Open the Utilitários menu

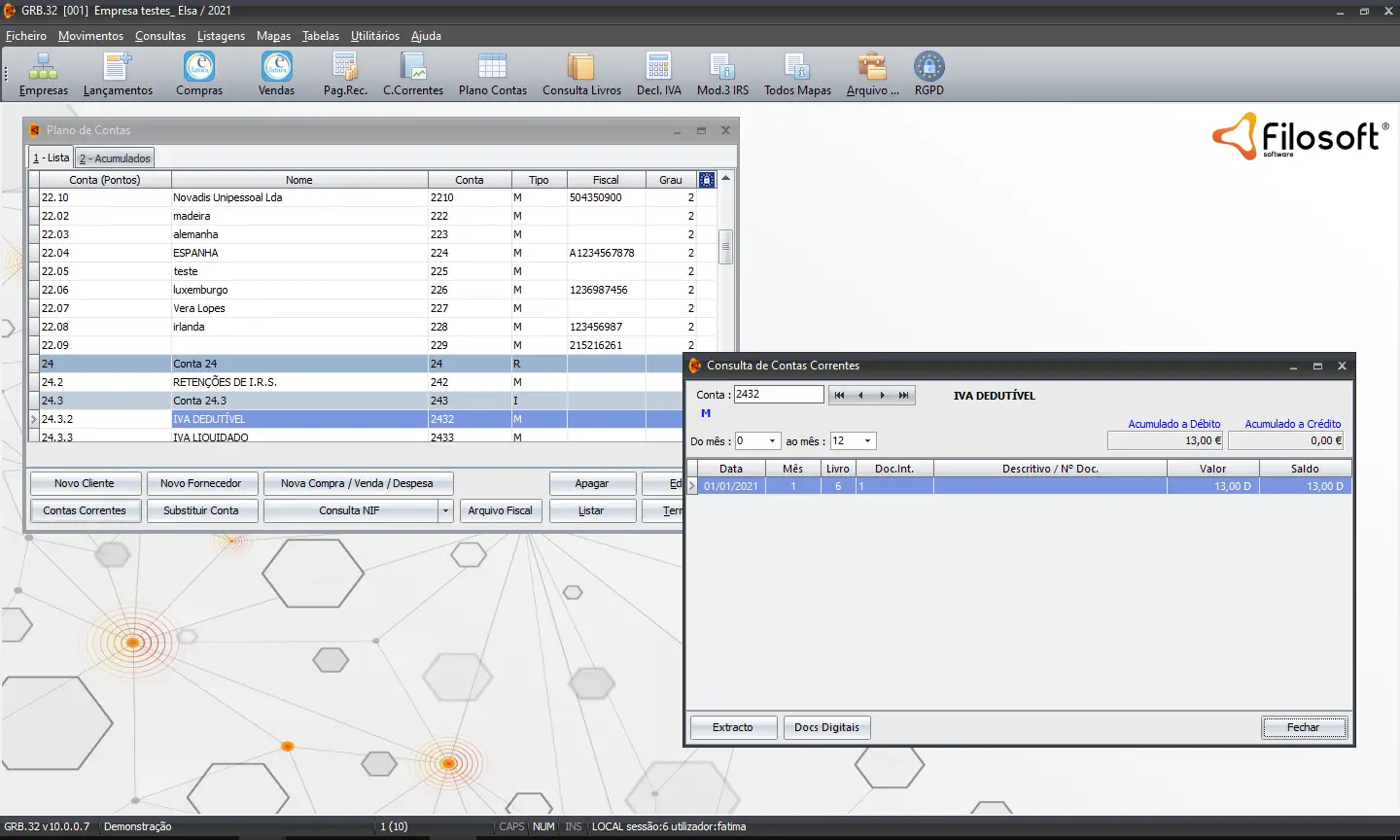tap(374, 35)
